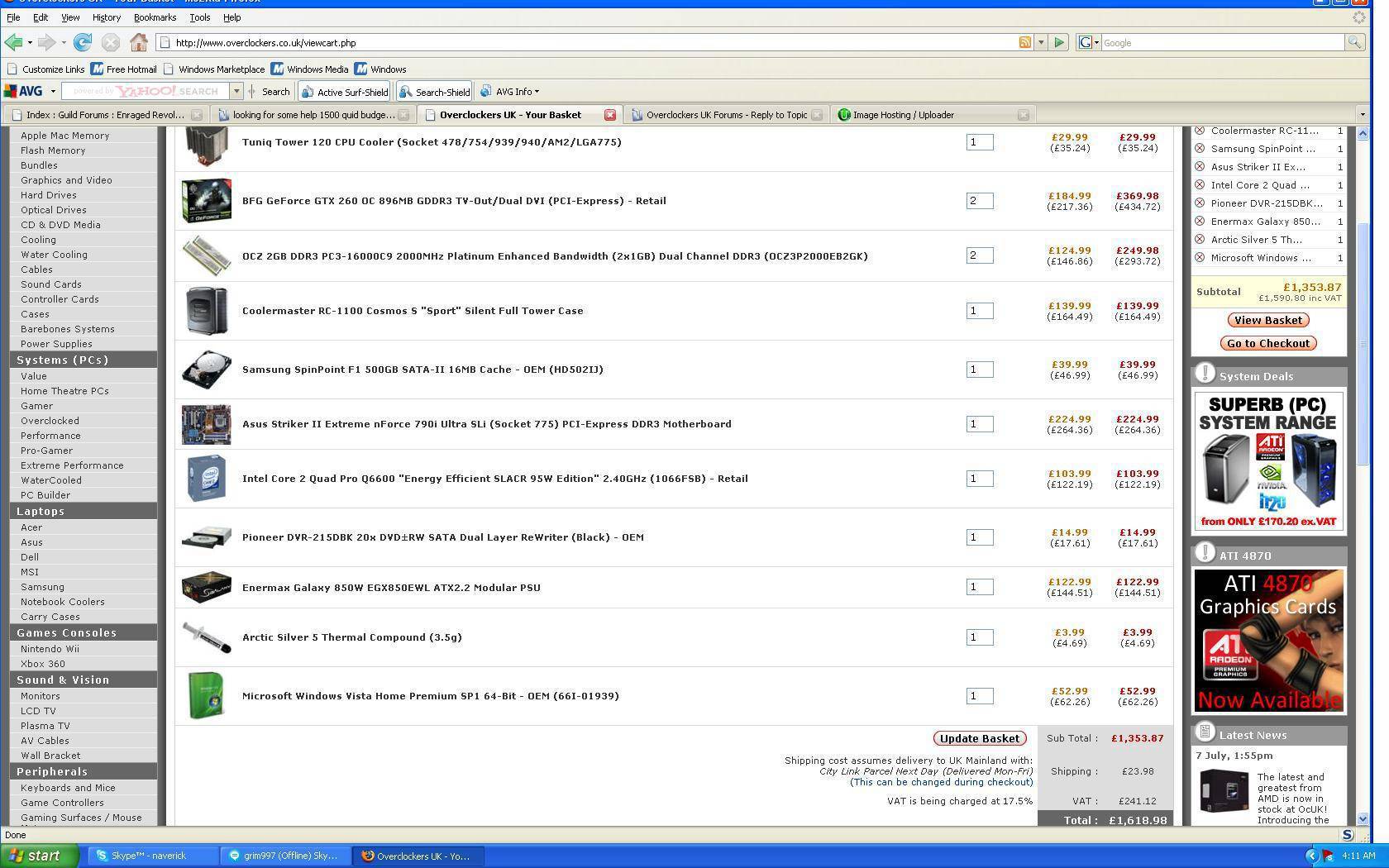Click the RSS feed icon in address bar

(x=1024, y=42)
